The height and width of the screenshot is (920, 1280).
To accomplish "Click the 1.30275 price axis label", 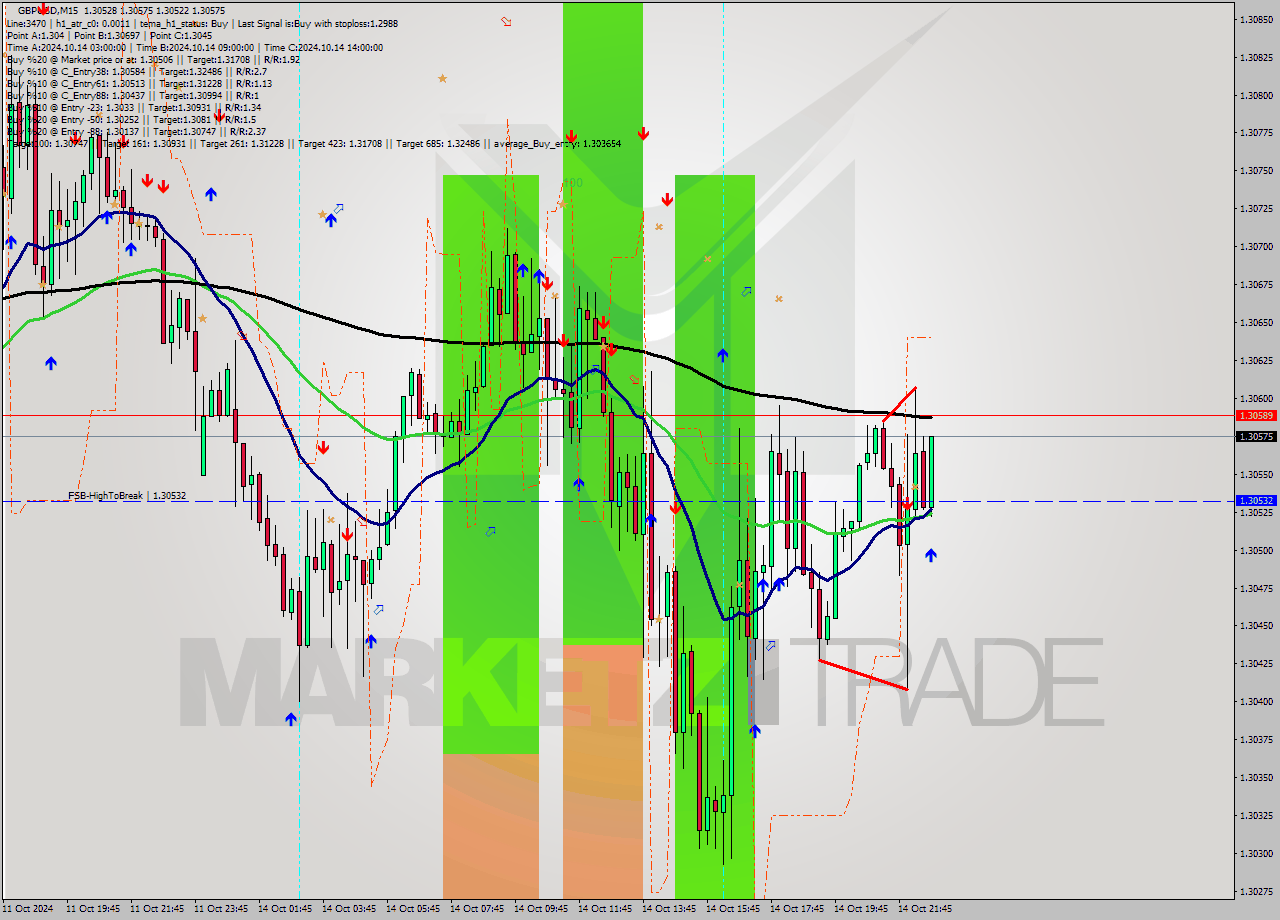I will pos(1255,891).
